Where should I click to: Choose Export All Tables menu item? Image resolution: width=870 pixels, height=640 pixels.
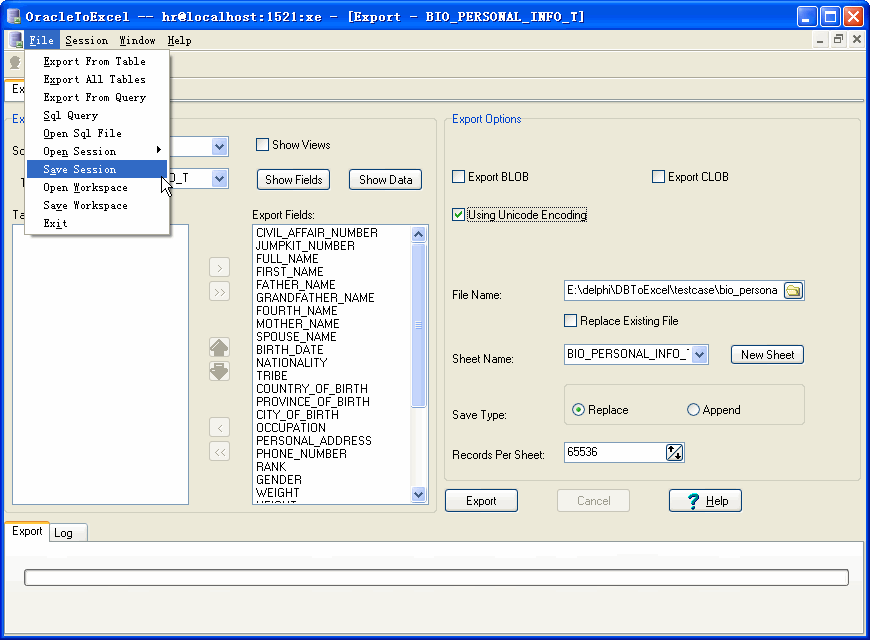[97, 79]
